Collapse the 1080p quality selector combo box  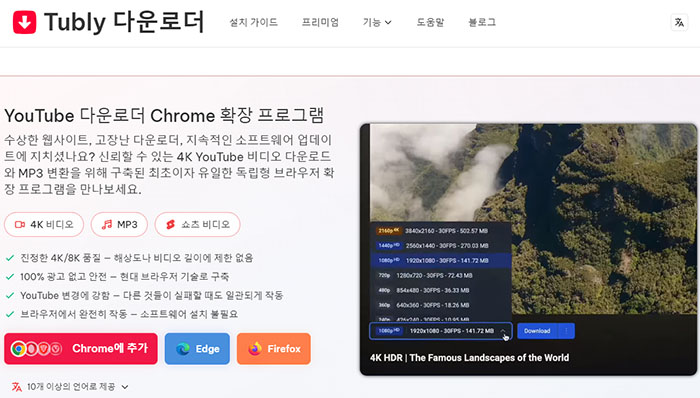coord(441,331)
